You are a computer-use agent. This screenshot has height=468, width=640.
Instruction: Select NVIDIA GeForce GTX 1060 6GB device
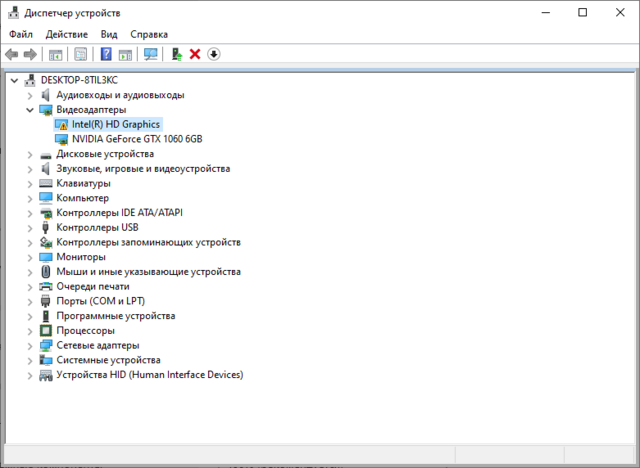pos(136,139)
